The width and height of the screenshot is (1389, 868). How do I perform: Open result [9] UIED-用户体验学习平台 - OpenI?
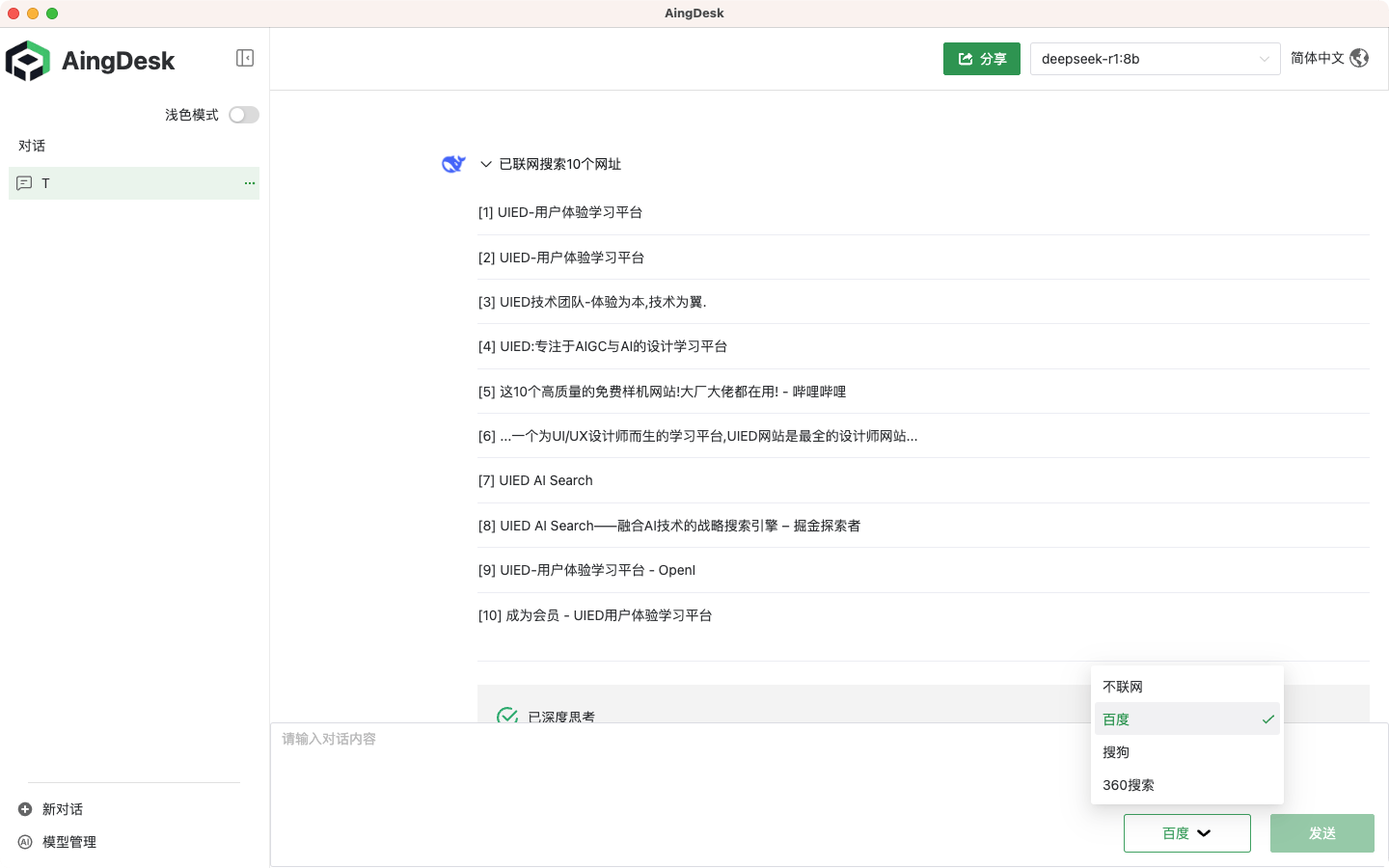pos(586,570)
